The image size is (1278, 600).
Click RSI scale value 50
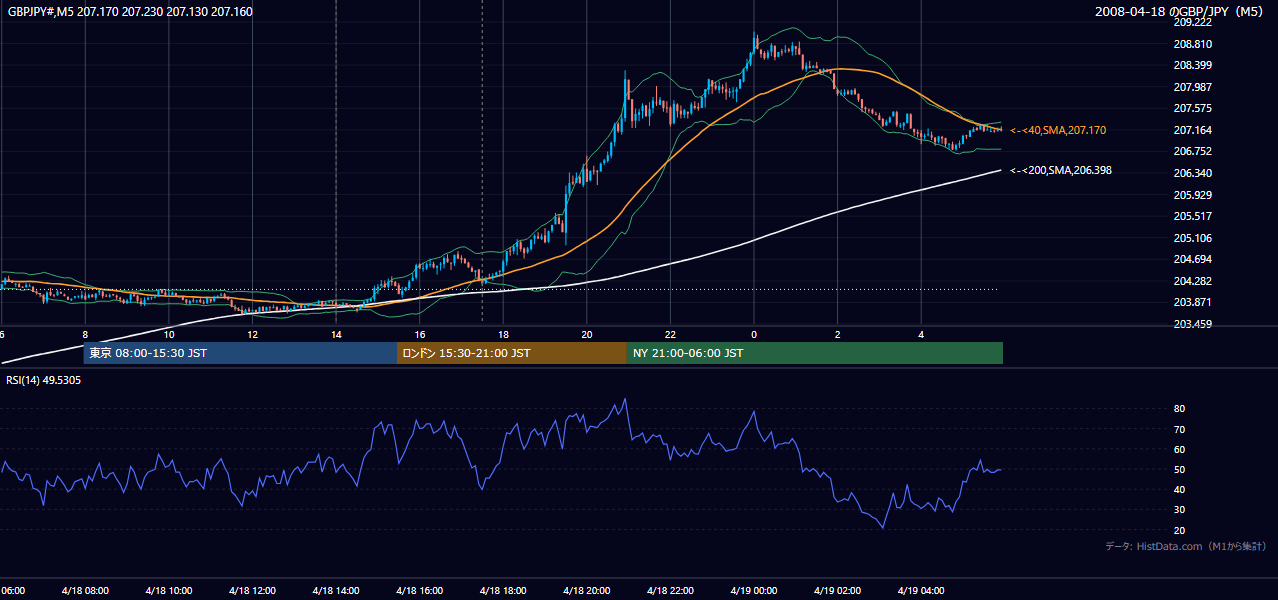click(1179, 469)
